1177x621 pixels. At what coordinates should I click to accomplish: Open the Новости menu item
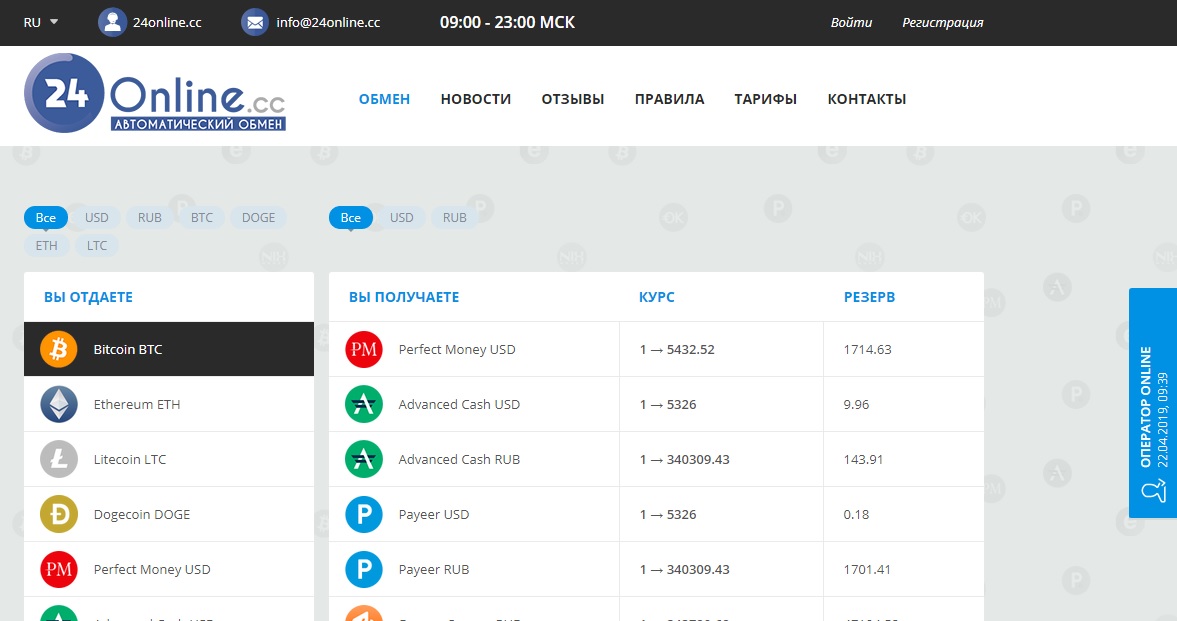475,99
